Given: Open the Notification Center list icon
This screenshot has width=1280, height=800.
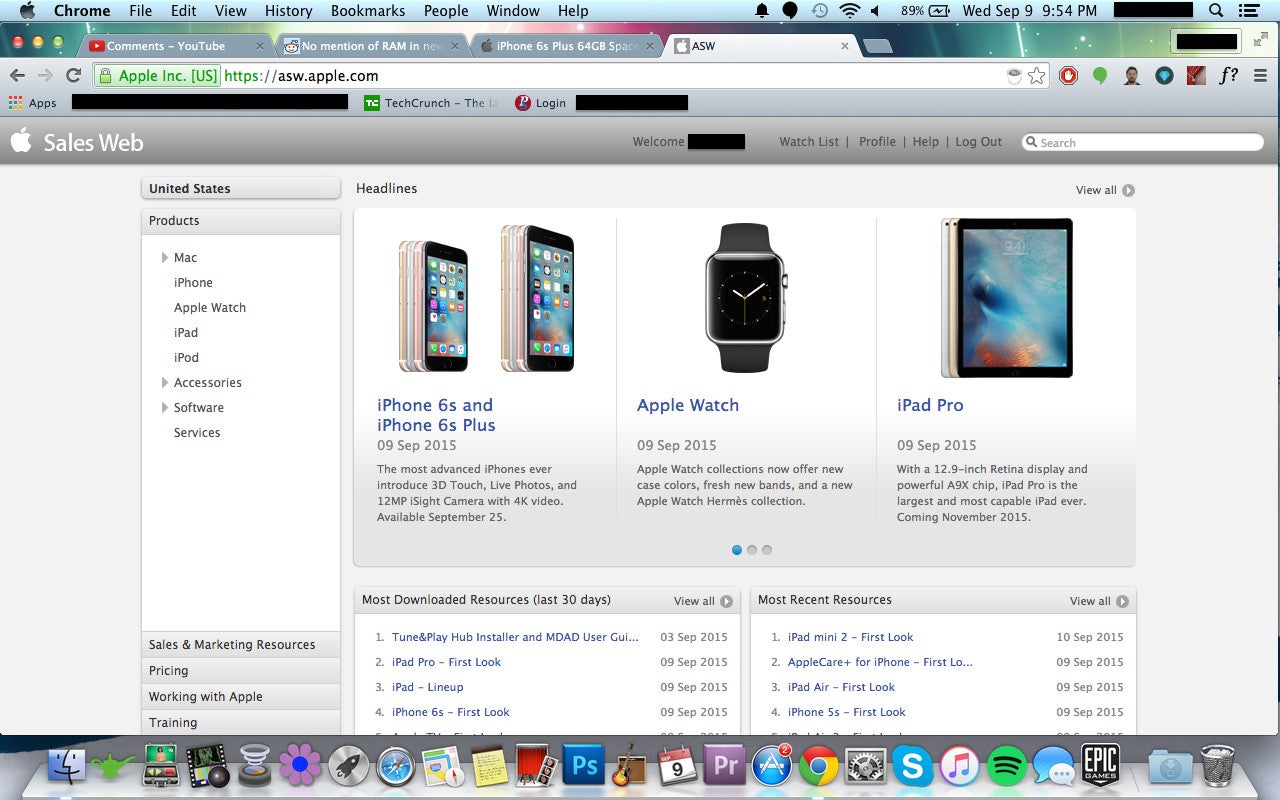Looking at the screenshot, I should (x=1250, y=10).
